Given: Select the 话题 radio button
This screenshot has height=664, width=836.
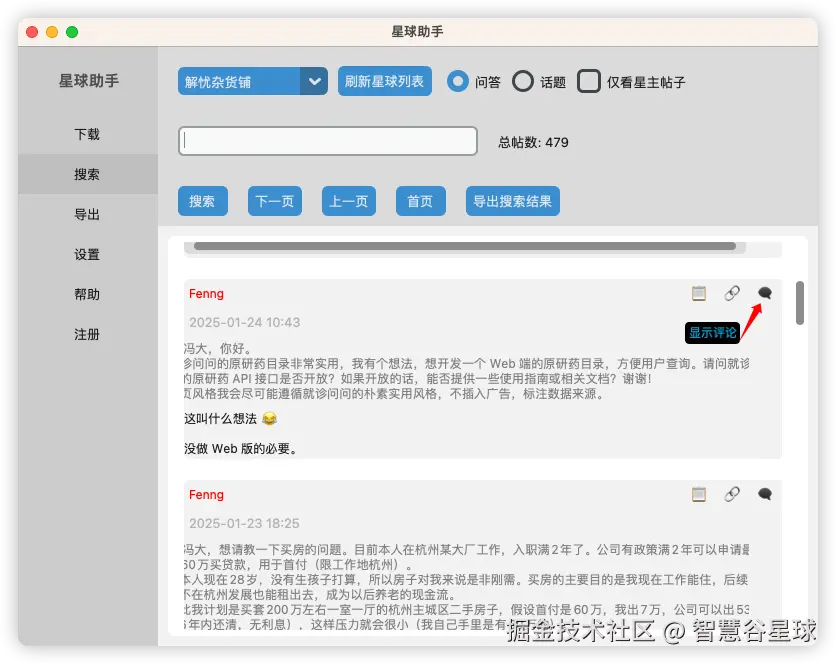Looking at the screenshot, I should point(522,82).
